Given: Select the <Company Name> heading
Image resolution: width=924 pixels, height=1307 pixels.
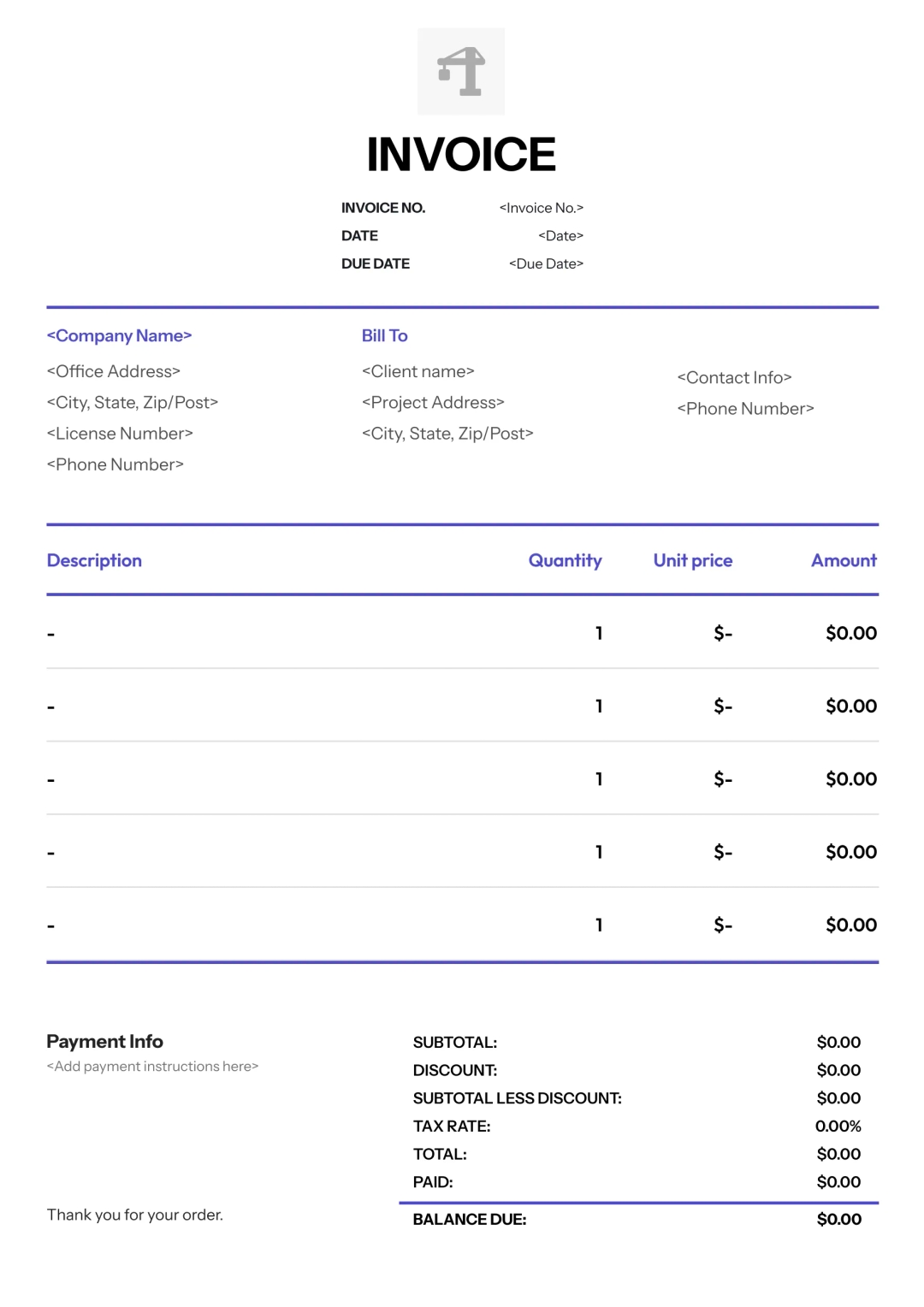Looking at the screenshot, I should 119,336.
